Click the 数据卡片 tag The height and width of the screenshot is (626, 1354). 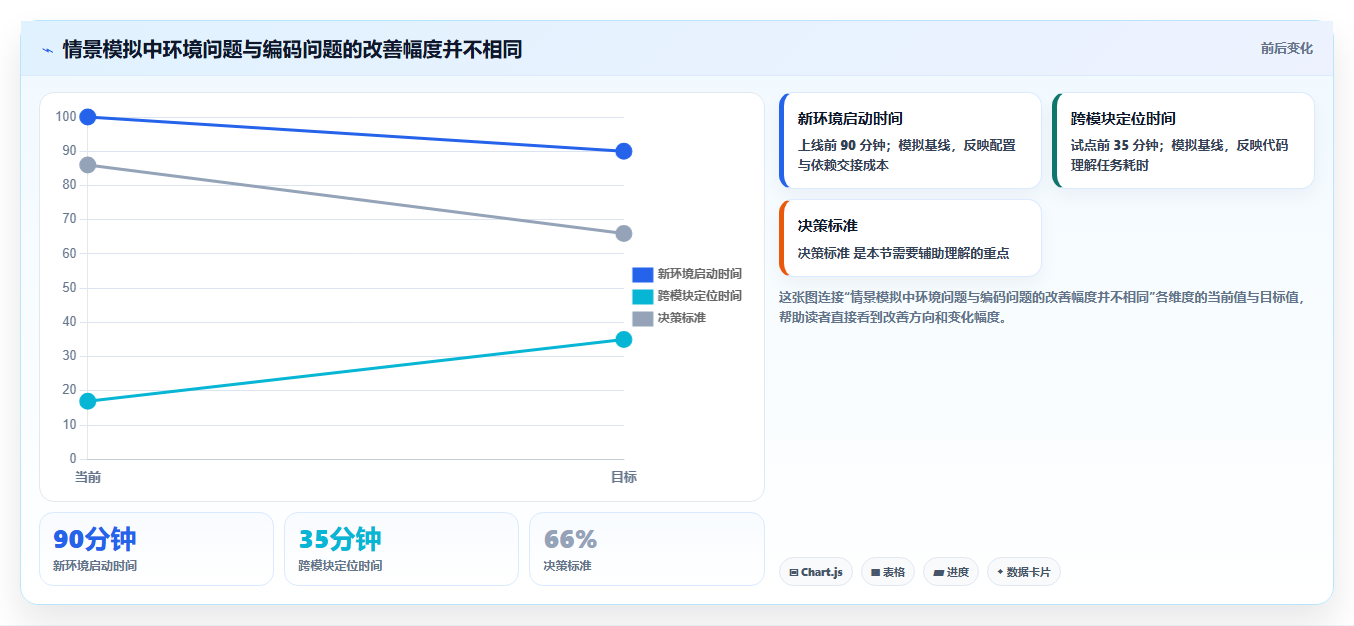[x=1024, y=572]
